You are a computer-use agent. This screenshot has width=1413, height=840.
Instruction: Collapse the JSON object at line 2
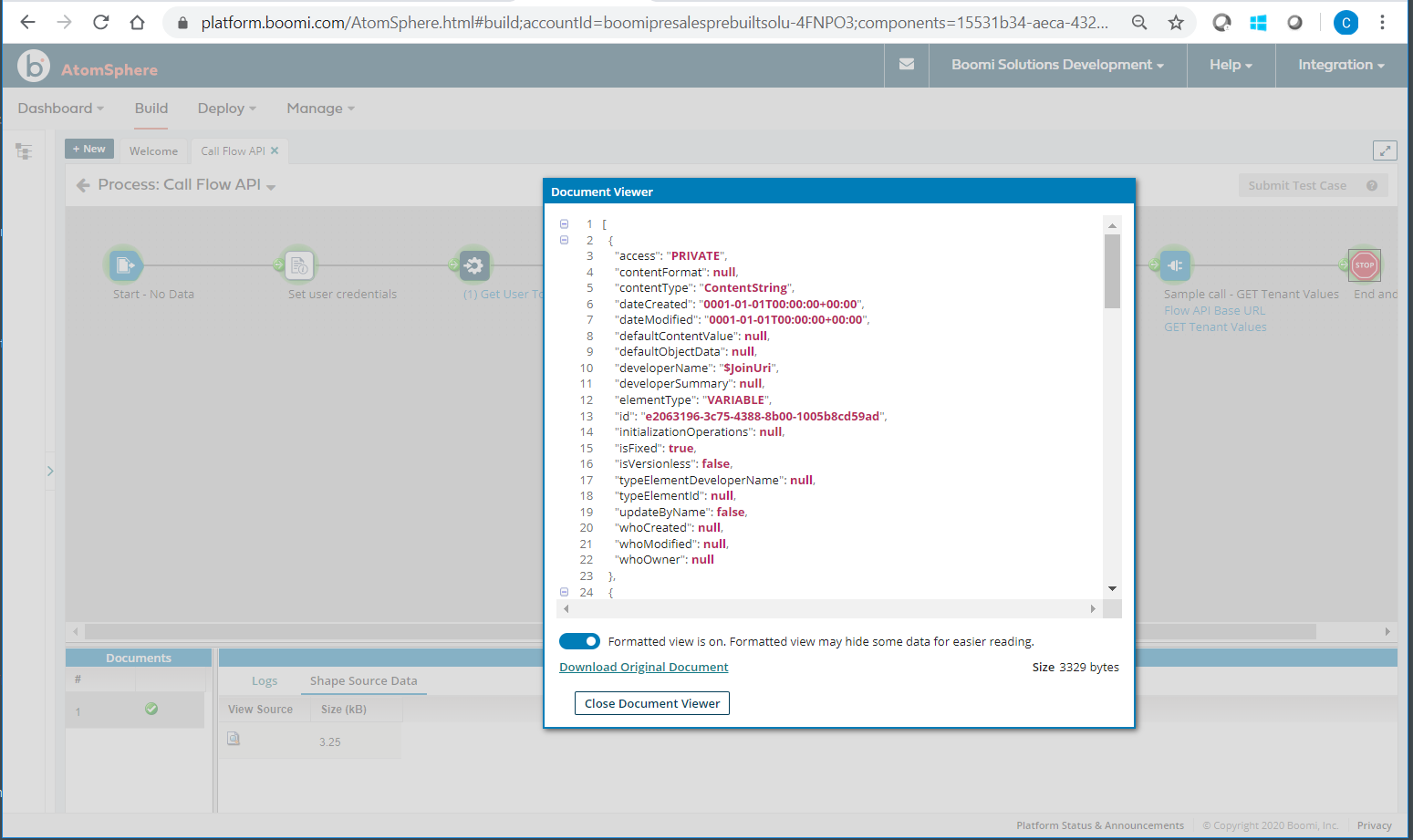[564, 240]
